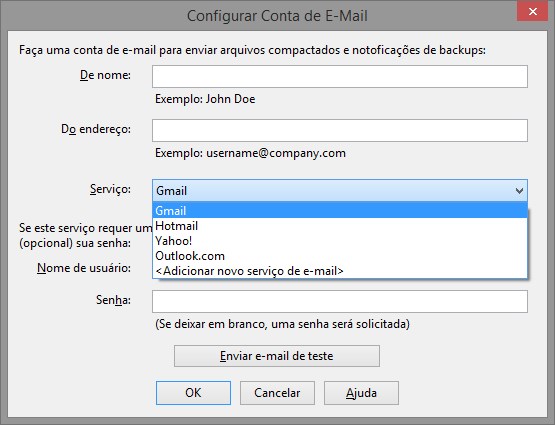
Task: Click the De nome text field
Action: [x=340, y=76]
